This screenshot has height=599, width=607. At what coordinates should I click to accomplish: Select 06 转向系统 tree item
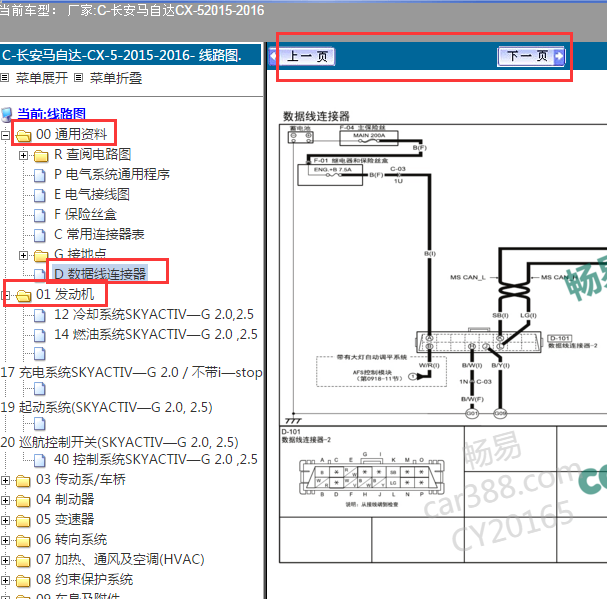pyautogui.click(x=71, y=539)
